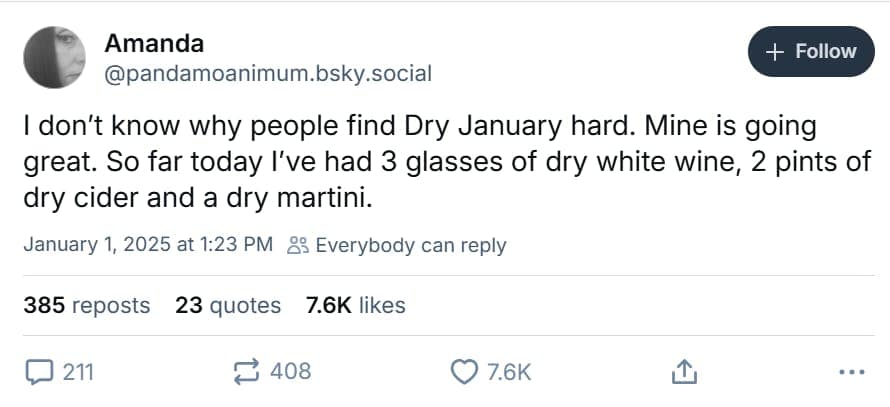Image resolution: width=890 pixels, height=407 pixels.
Task: Click the 7.6K count beside the heart
Action: click(508, 372)
